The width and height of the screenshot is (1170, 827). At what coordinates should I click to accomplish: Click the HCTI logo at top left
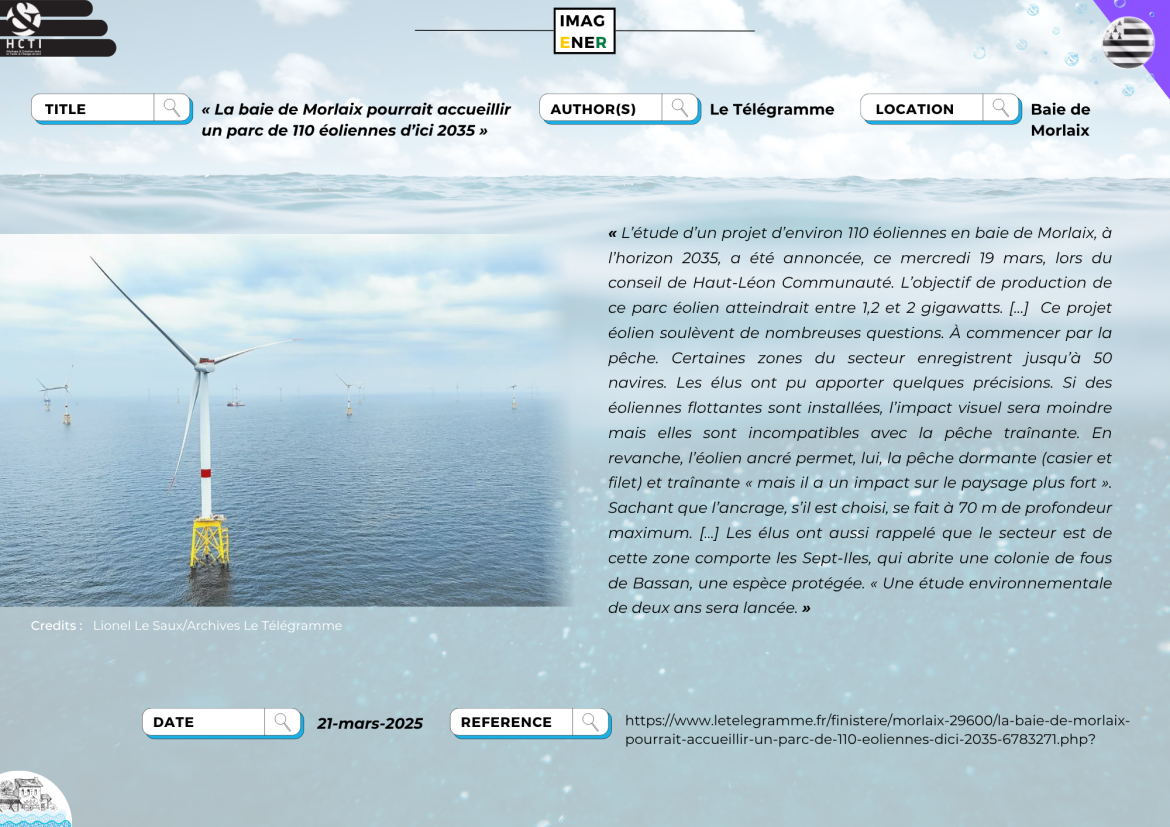[x=57, y=28]
